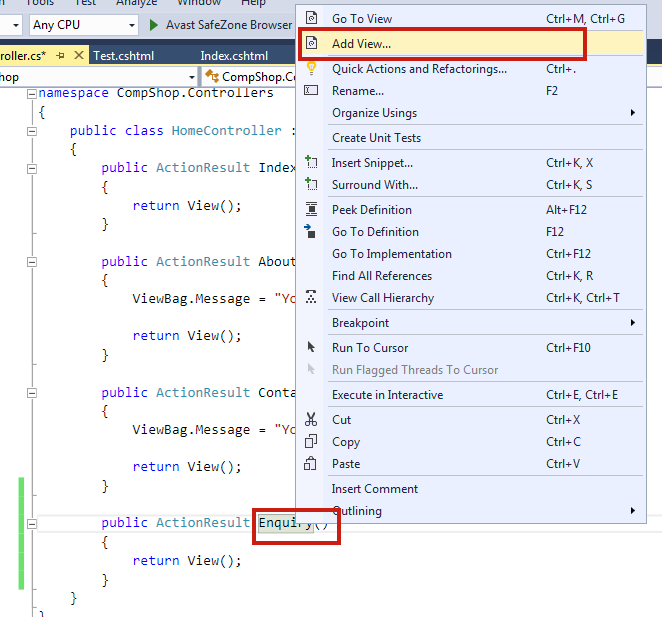This screenshot has height=617, width=662.
Task: Open the Tools menu
Action: coord(40,3)
